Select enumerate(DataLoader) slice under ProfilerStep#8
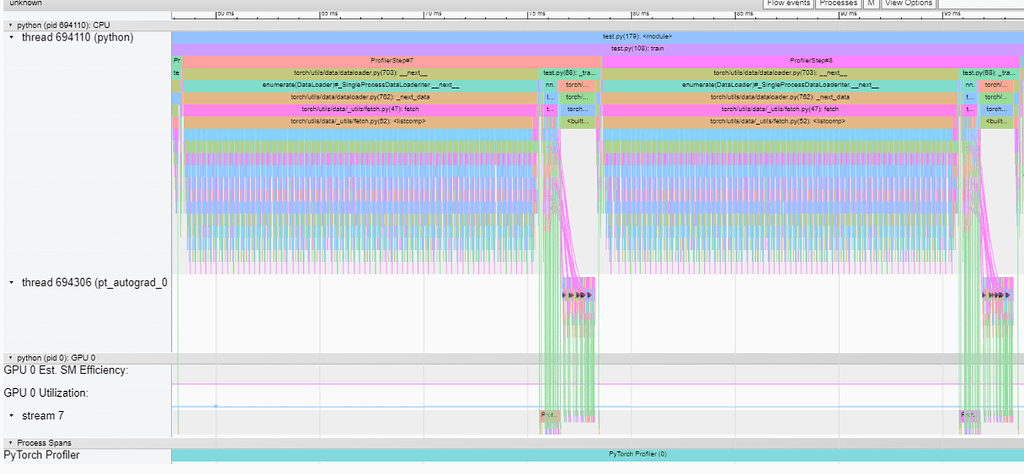Image resolution: width=1024 pixels, height=474 pixels. [x=780, y=86]
